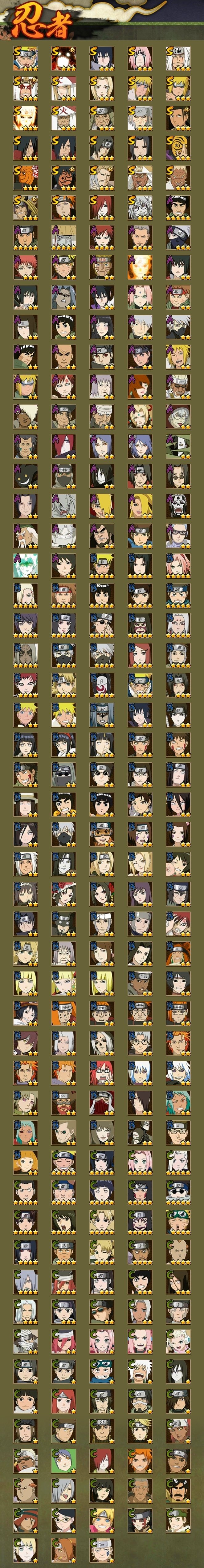Open the S-rank gray-haired Kabuto with glasses
Image resolution: width=204 pixels, height=1568 pixels.
[x=140, y=208]
